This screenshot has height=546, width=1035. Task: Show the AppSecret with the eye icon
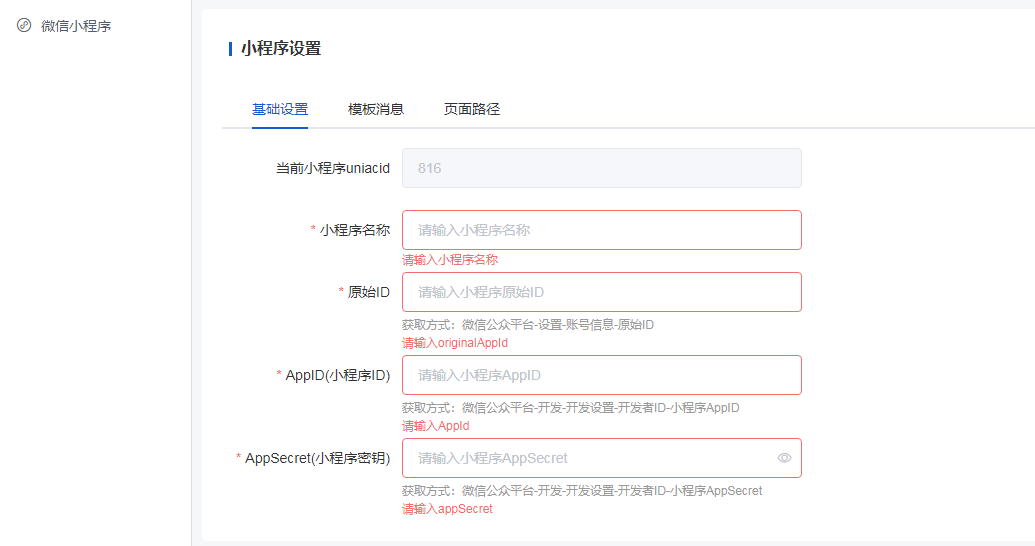pos(784,458)
